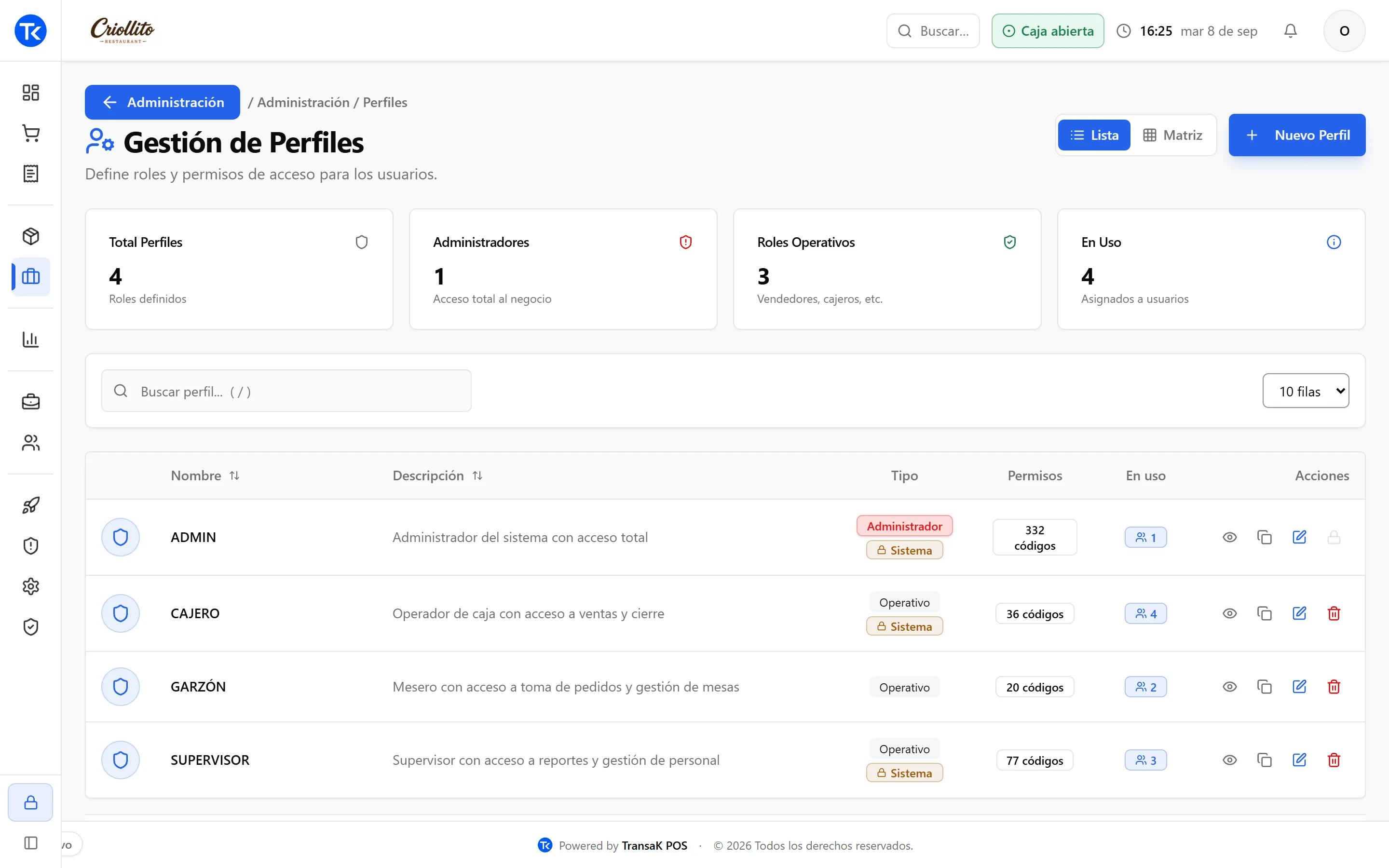Open the notifications bell
The image size is (1389, 868).
tap(1290, 30)
